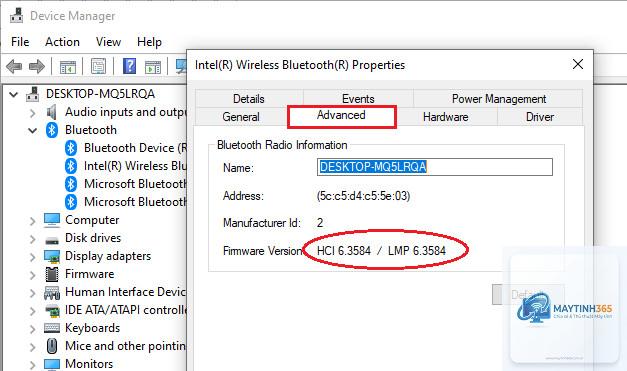627x371 pixels.
Task: Click the Forward arrow in Device Manager toolbar
Action: 37,66
